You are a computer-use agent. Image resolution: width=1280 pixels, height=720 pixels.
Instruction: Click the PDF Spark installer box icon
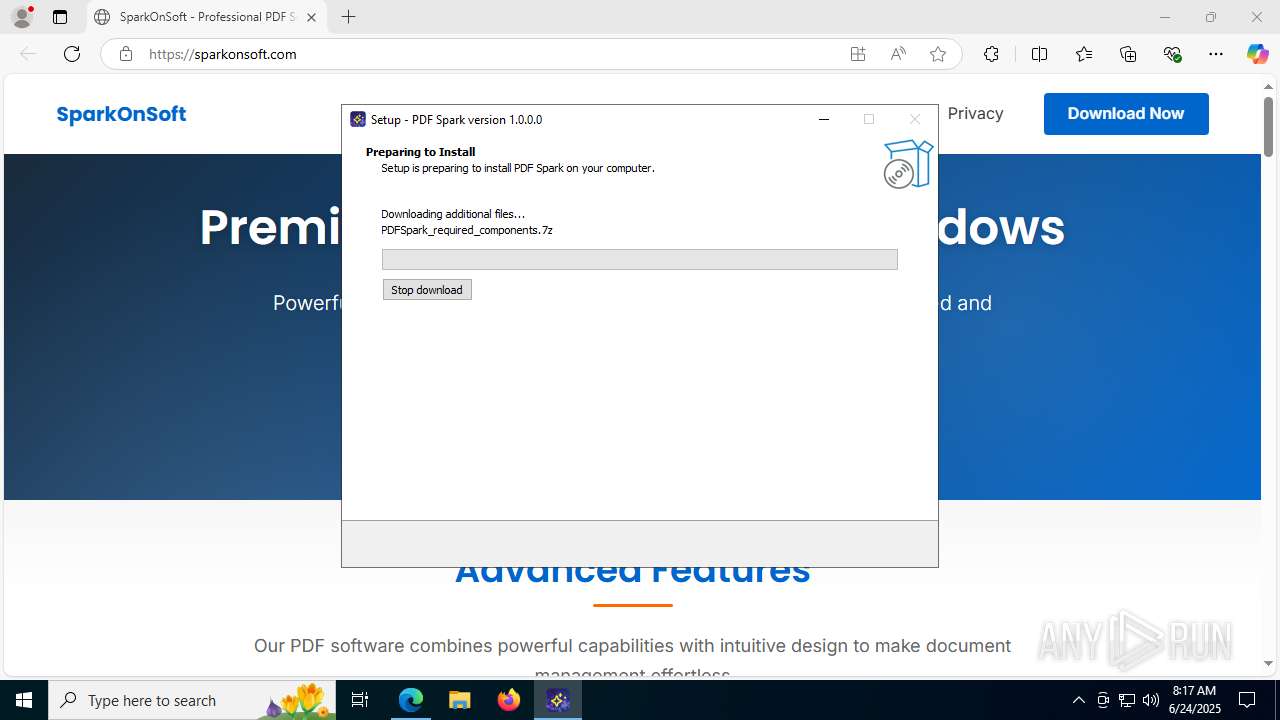pyautogui.click(x=908, y=164)
